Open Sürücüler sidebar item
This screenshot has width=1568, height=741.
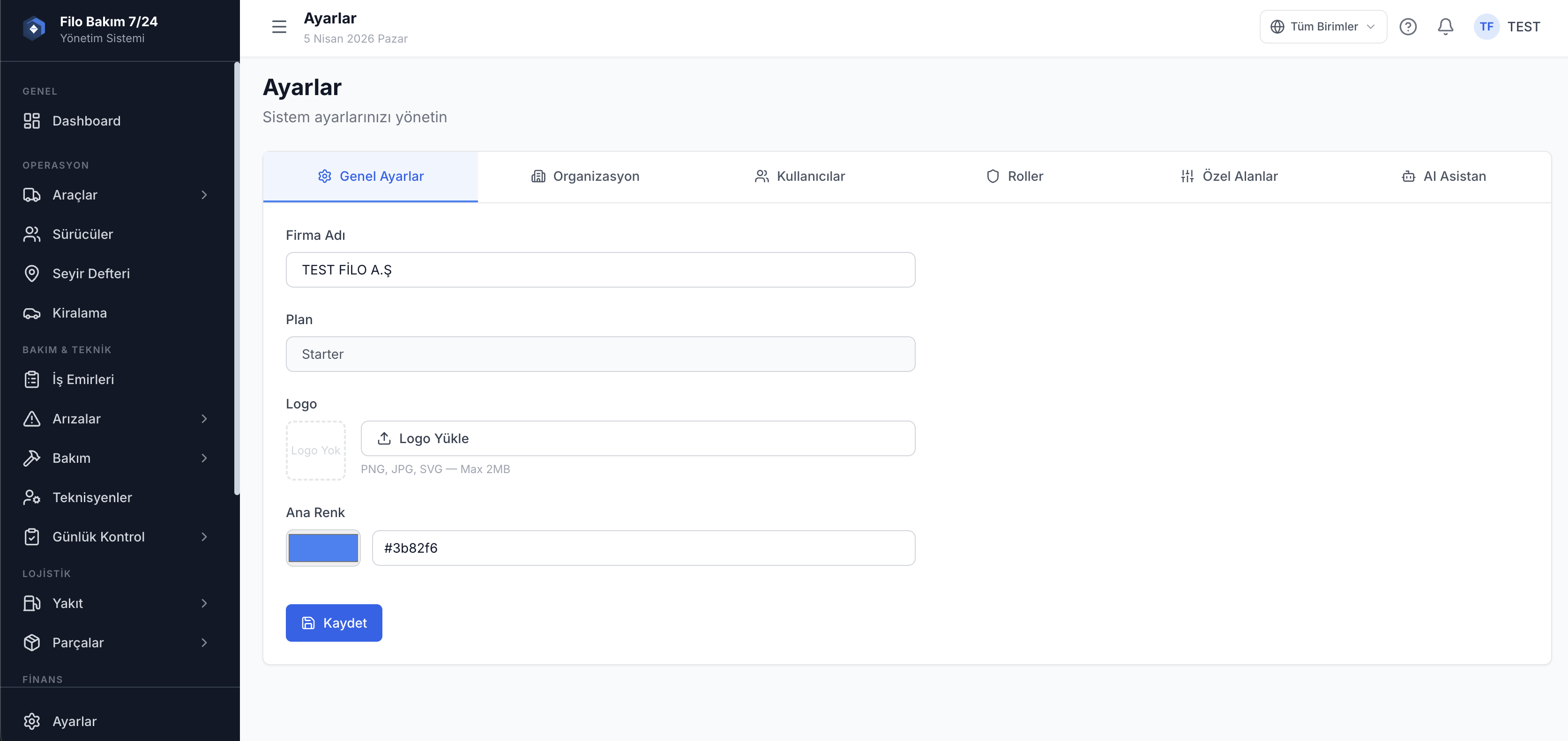[x=82, y=234]
